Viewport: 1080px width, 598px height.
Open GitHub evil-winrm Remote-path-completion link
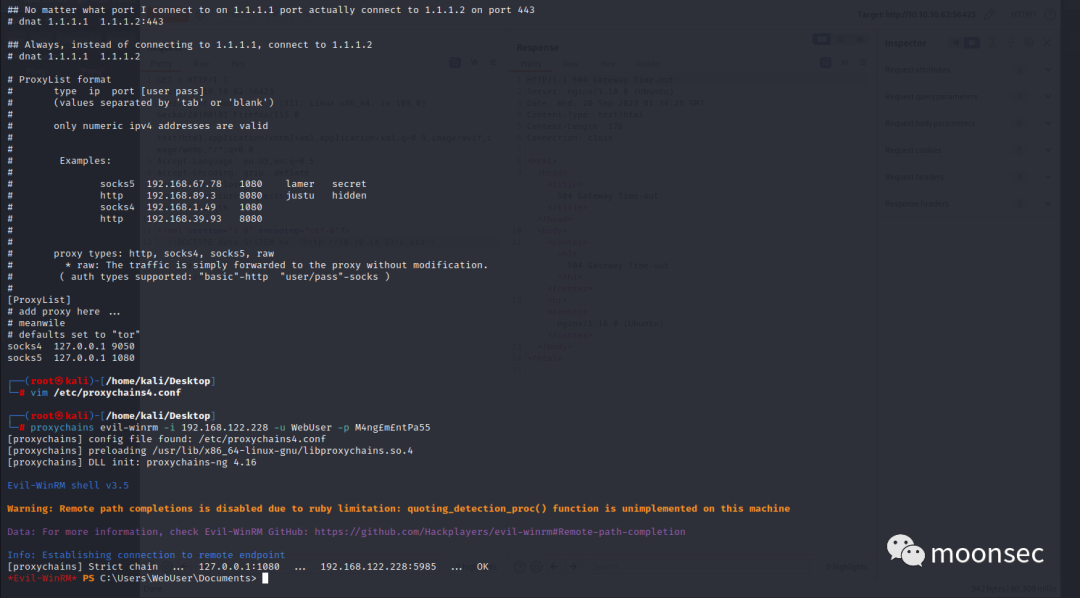(x=500, y=532)
